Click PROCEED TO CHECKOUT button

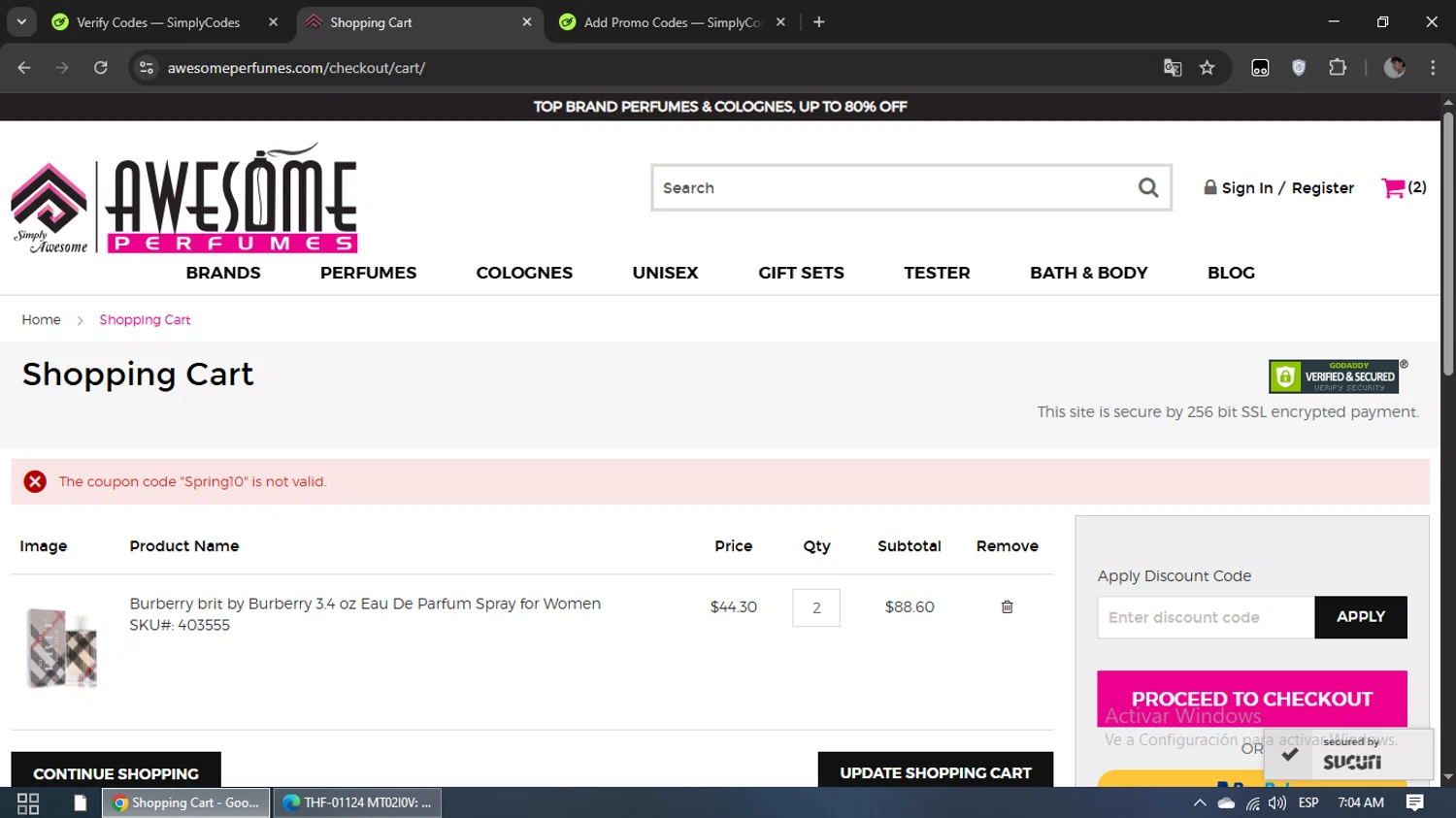coord(1251,699)
